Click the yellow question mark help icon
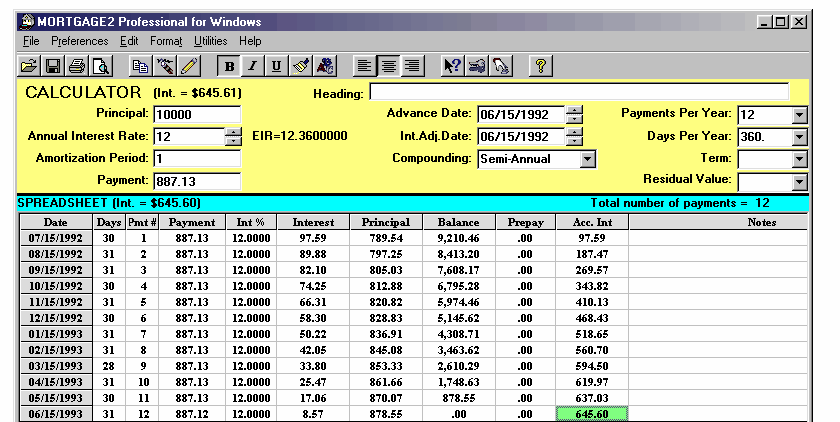 click(x=540, y=66)
